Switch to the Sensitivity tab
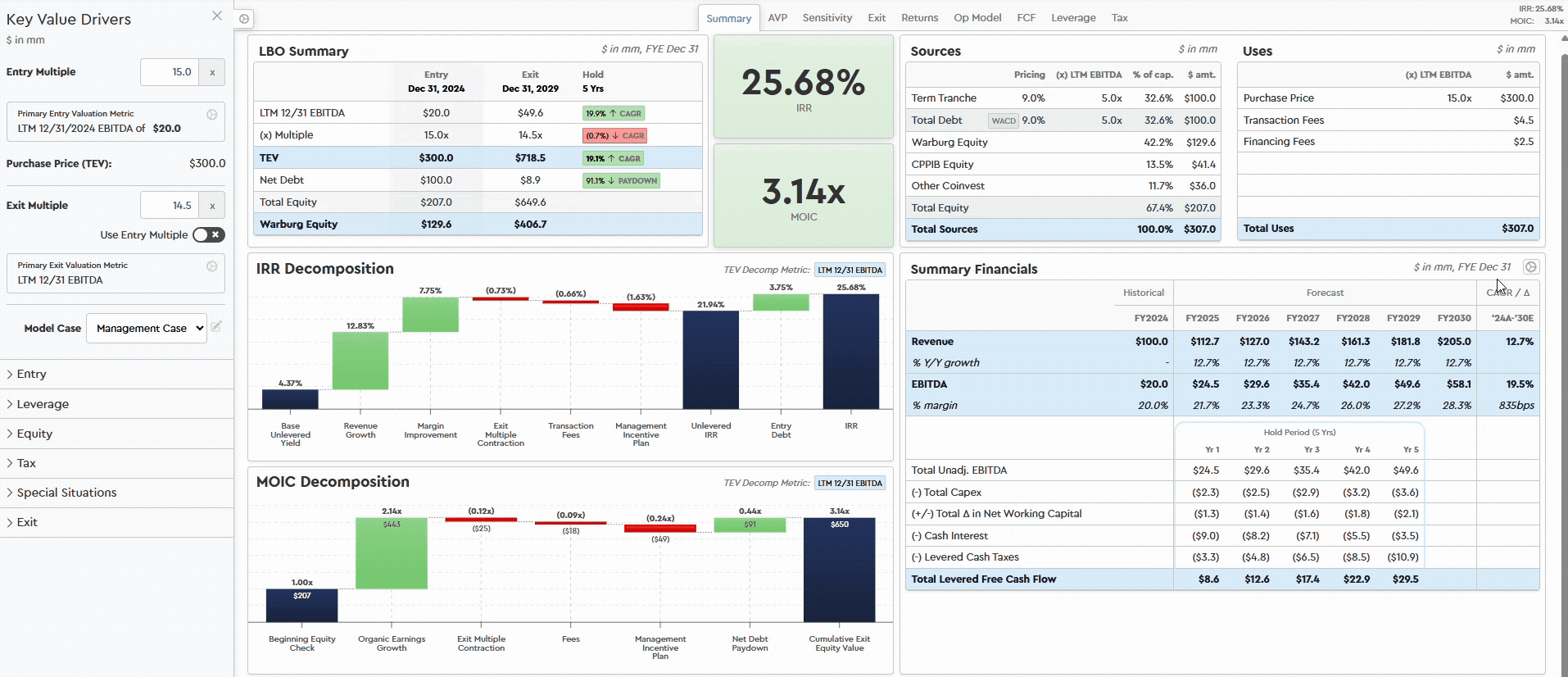 pyautogui.click(x=827, y=18)
